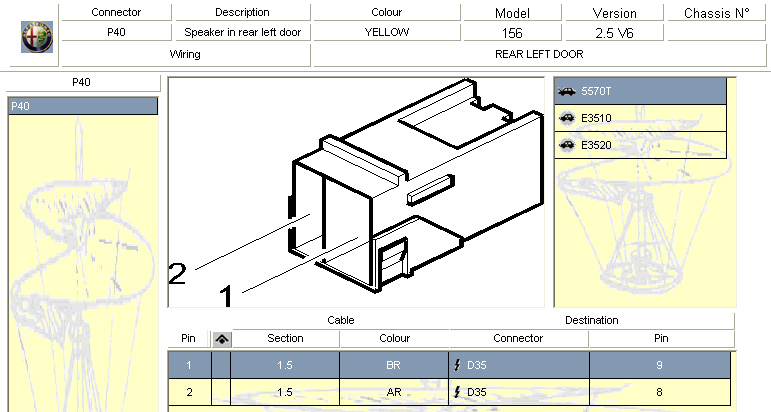Select the 5570T list entry
Screen dimensions: 771x412
point(640,91)
